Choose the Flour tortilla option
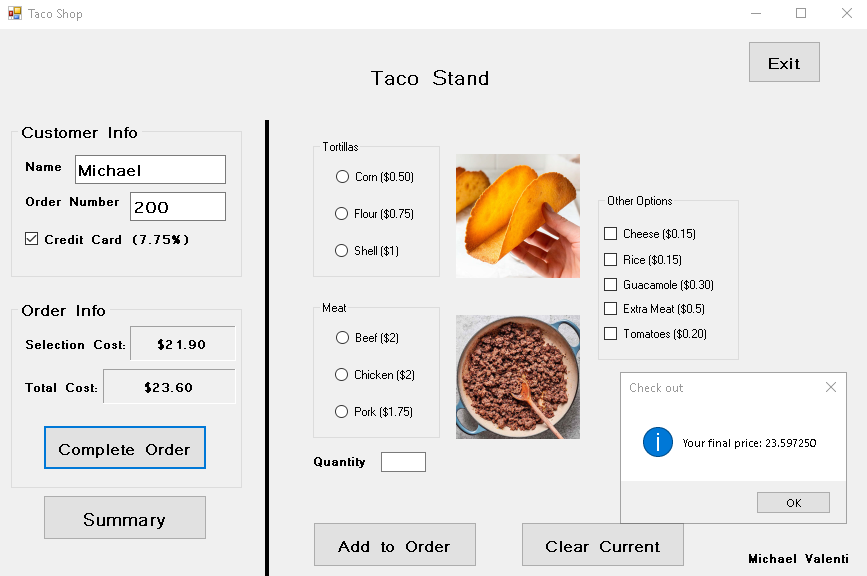The width and height of the screenshot is (867, 576). tap(342, 214)
